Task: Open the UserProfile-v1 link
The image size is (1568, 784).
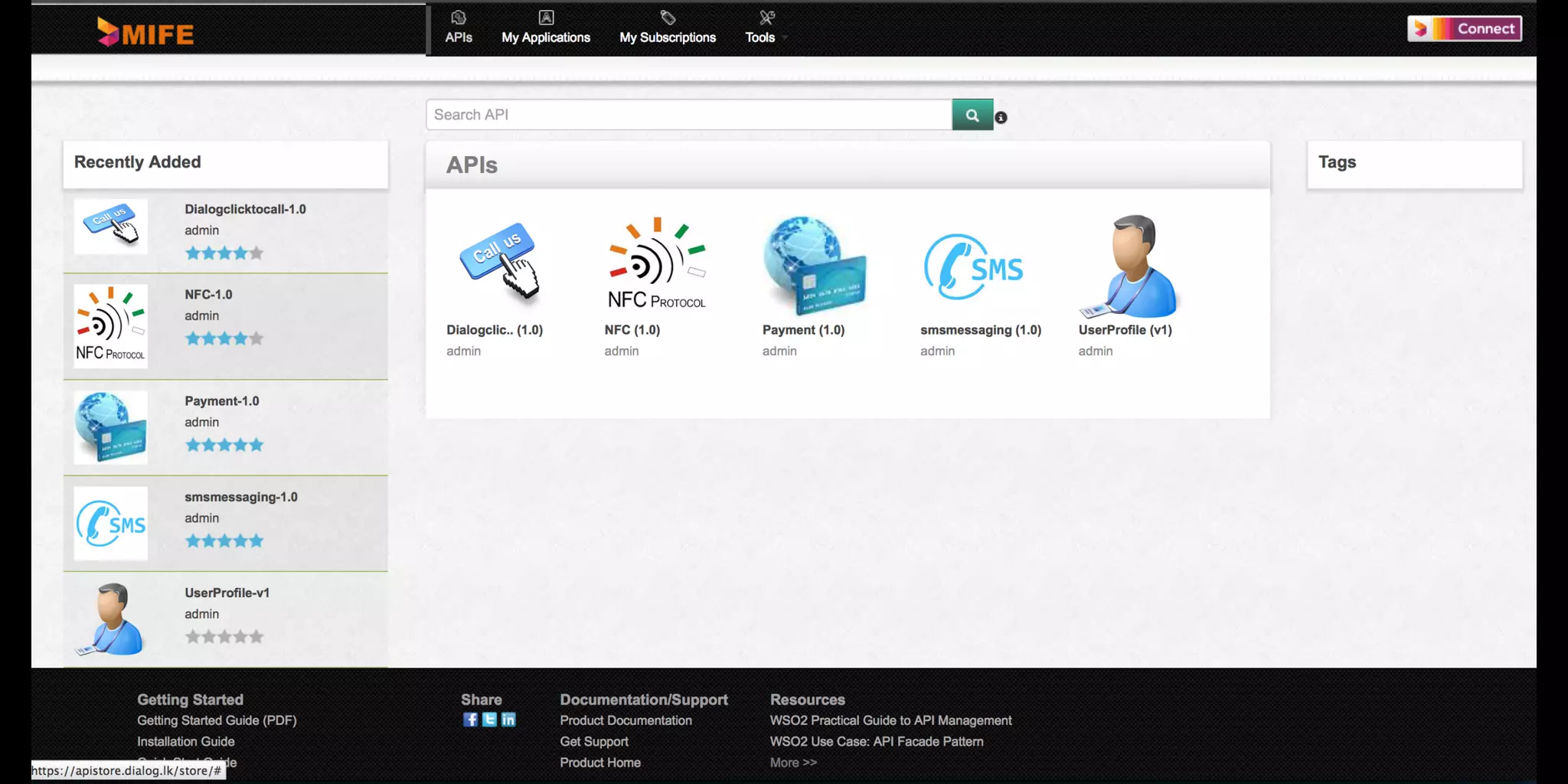Action: (227, 593)
